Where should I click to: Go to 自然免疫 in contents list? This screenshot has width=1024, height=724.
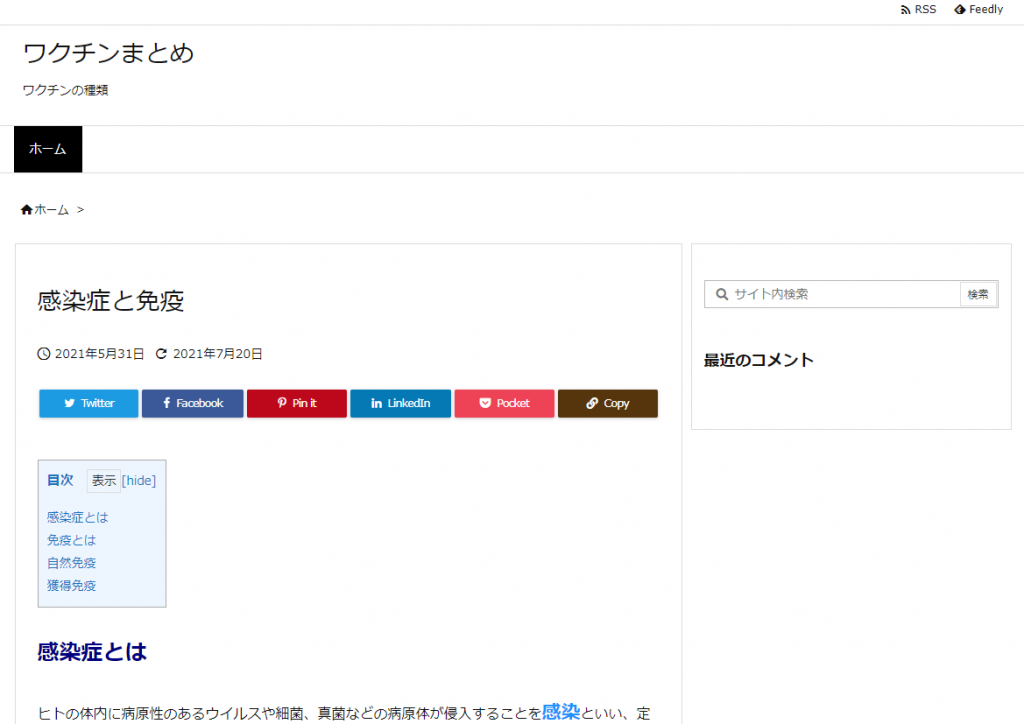click(71, 563)
